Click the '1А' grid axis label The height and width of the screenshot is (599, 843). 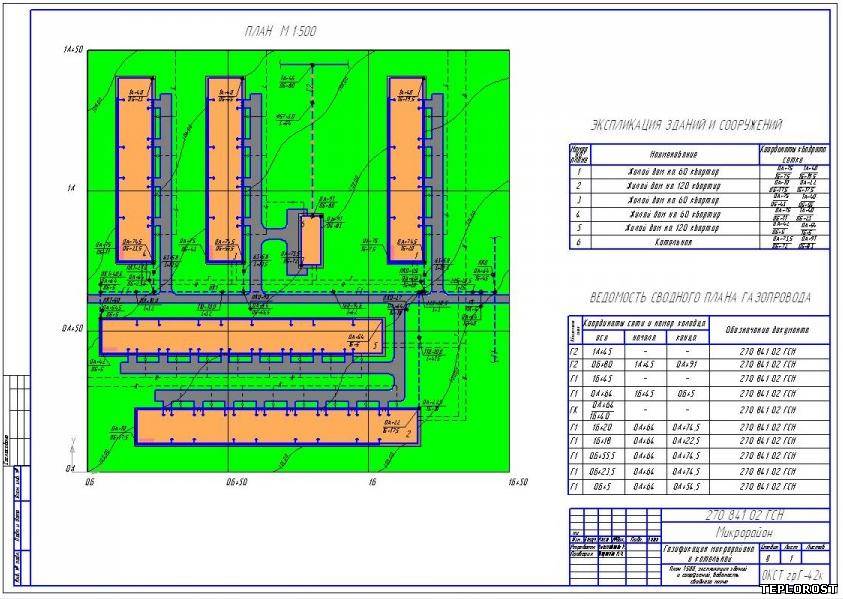pyautogui.click(x=72, y=189)
